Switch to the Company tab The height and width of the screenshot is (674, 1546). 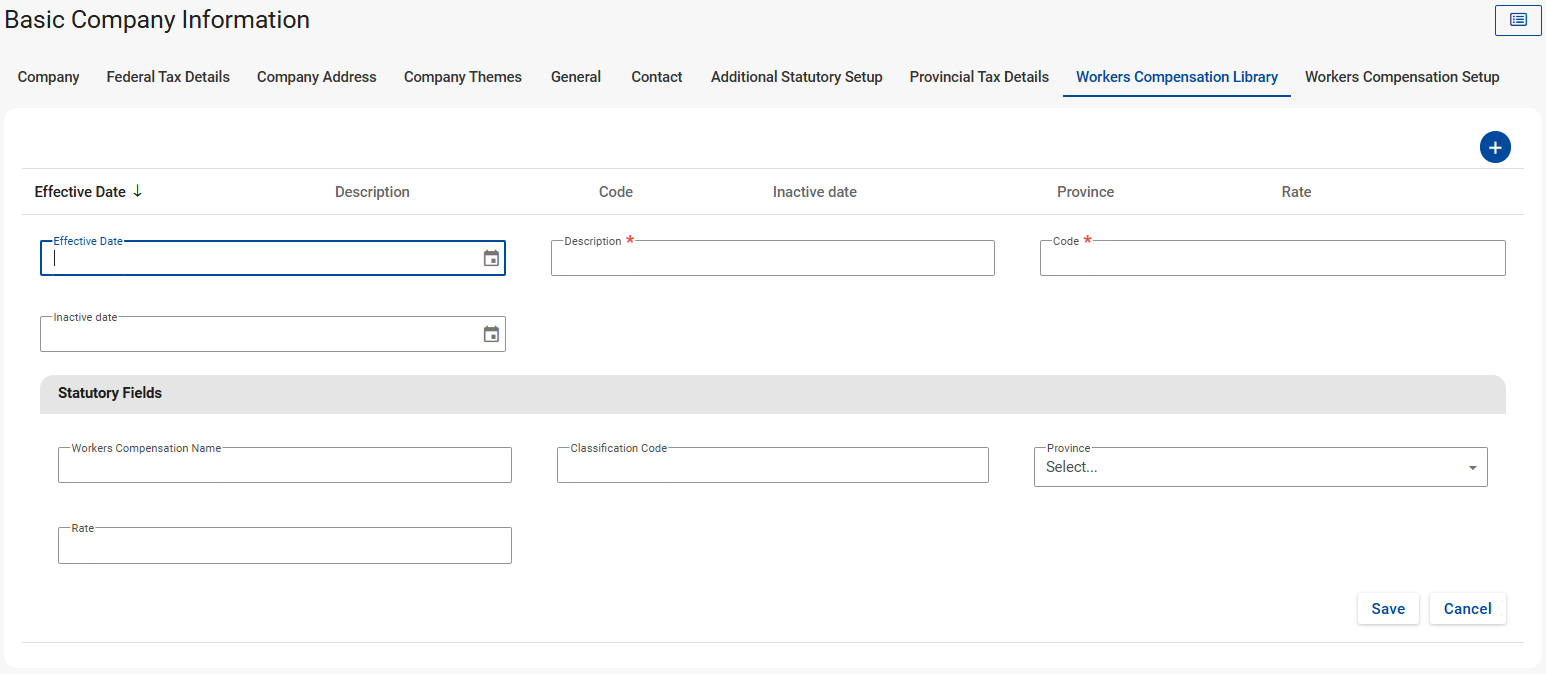[x=49, y=77]
